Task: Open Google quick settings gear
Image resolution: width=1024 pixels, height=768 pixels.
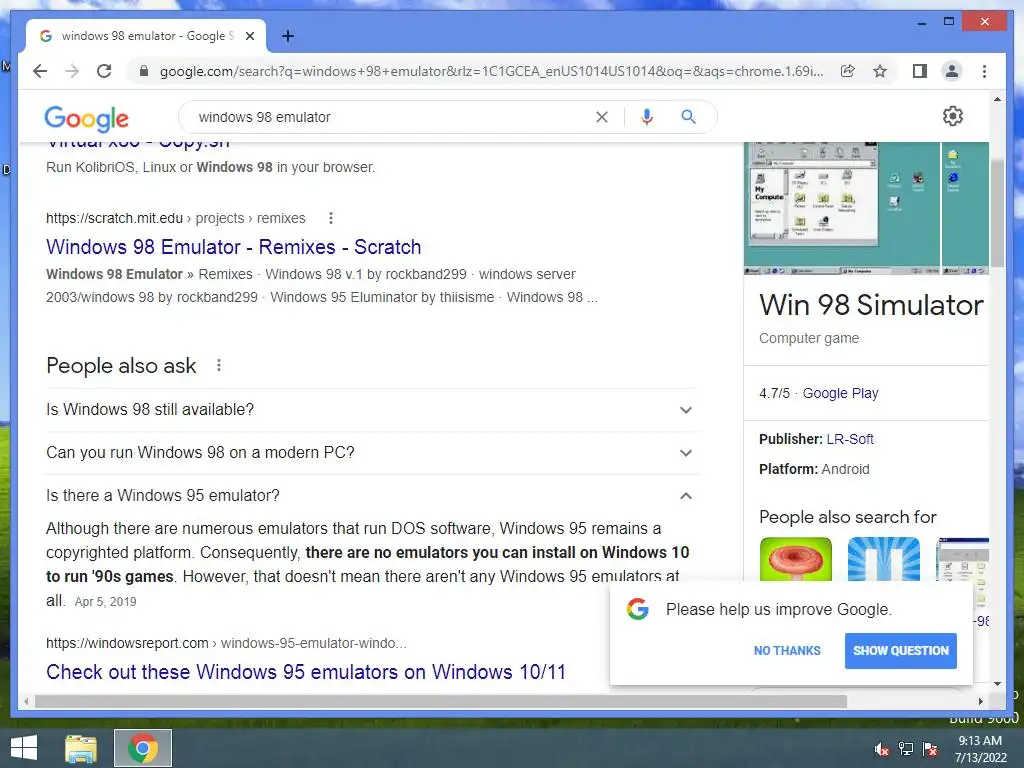Action: point(953,116)
